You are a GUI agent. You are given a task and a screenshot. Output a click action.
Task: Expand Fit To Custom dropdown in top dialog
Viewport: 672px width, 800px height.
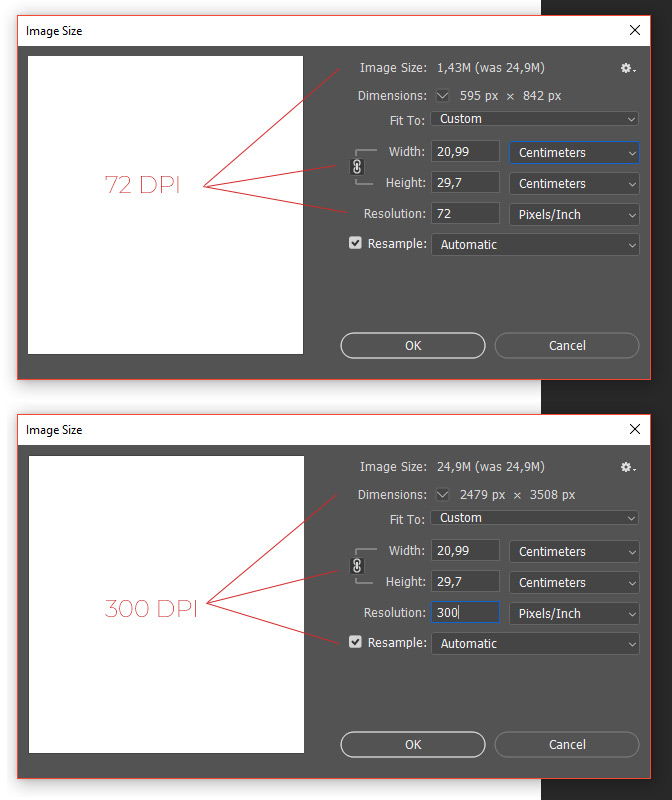click(535, 119)
